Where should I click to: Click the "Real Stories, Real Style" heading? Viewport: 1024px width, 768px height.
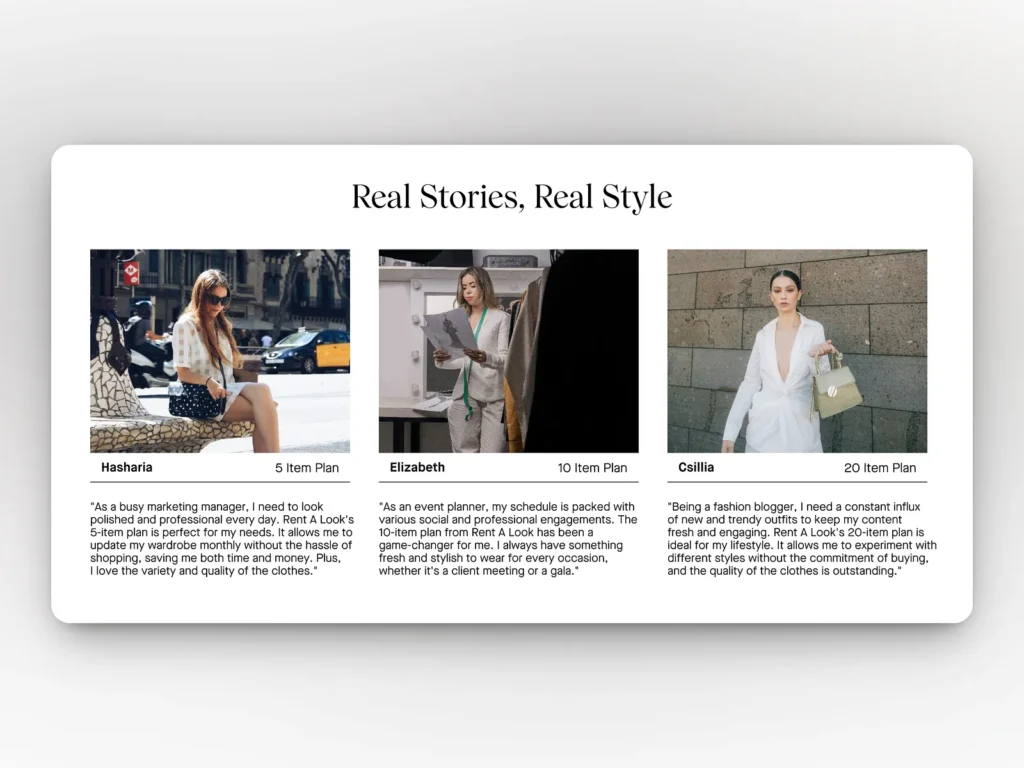point(511,197)
